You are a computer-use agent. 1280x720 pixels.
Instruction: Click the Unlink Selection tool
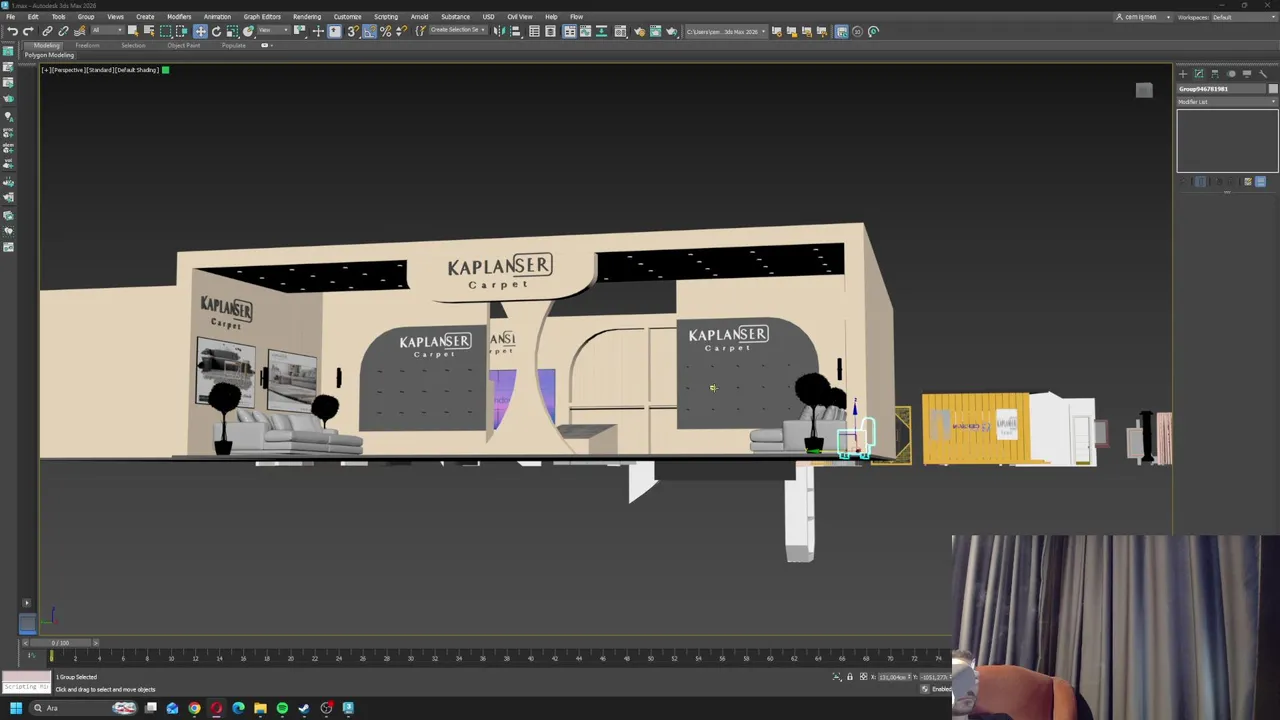coord(63,31)
